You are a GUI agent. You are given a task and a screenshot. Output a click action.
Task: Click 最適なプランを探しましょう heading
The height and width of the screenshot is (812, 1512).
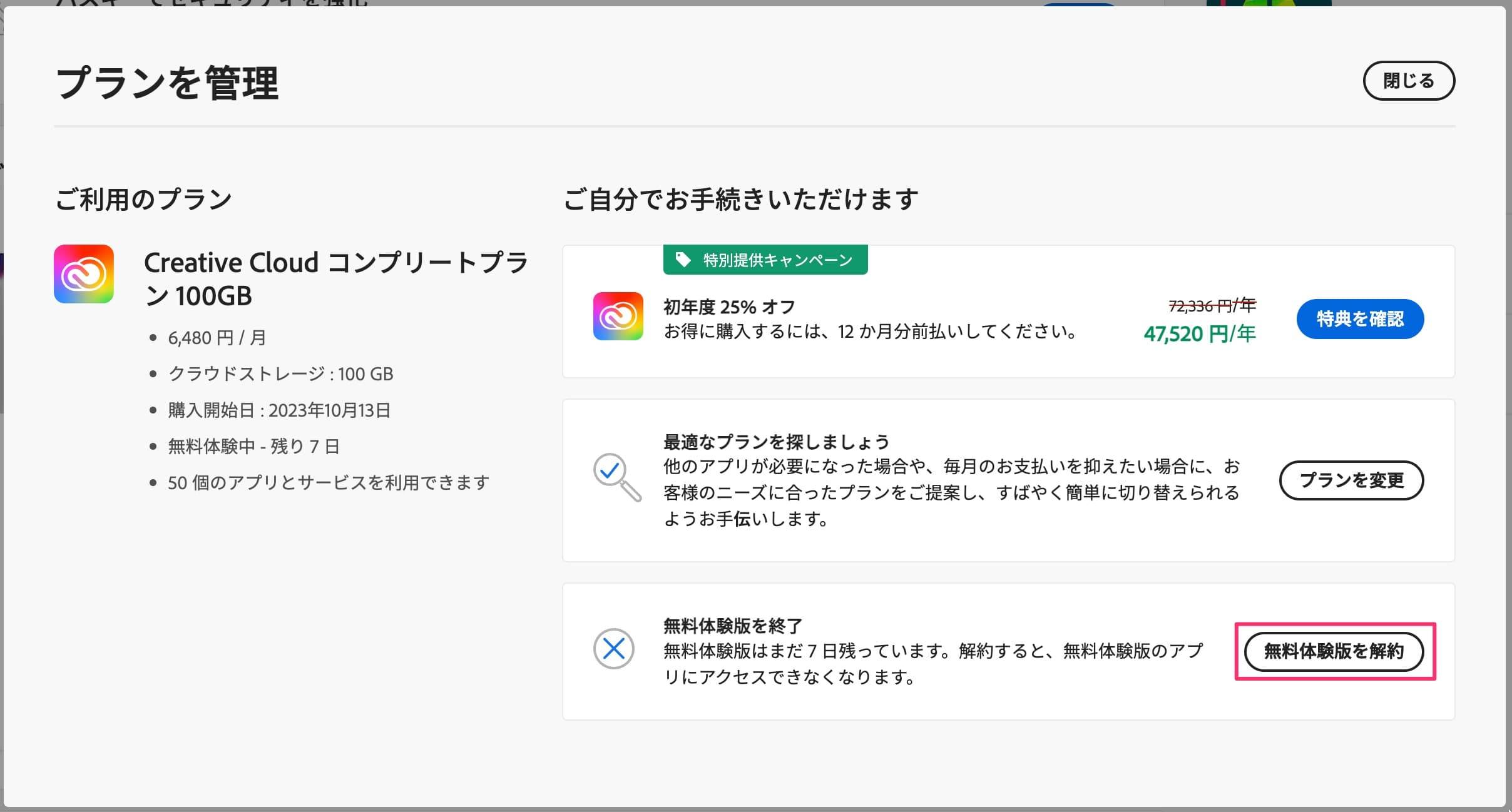[x=777, y=442]
